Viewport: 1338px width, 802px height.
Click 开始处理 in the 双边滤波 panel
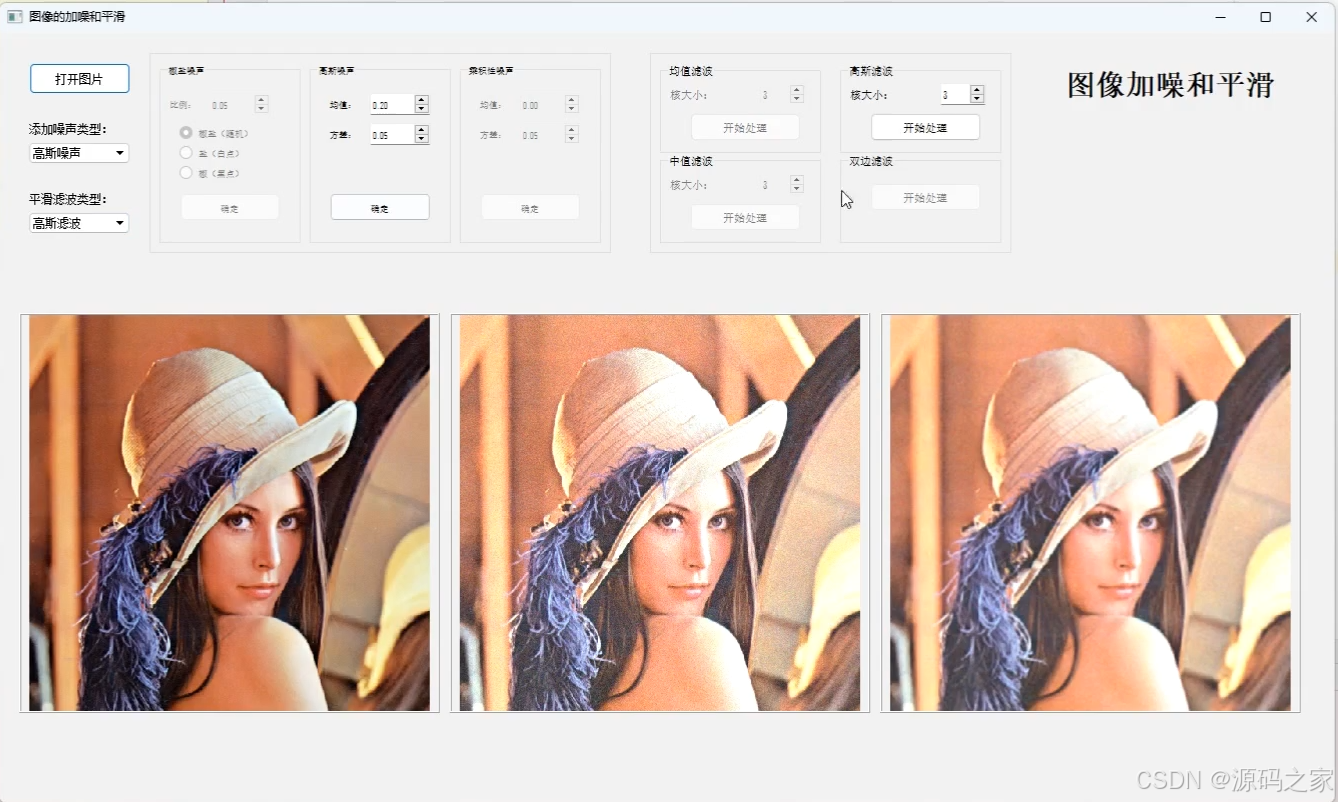(925, 197)
